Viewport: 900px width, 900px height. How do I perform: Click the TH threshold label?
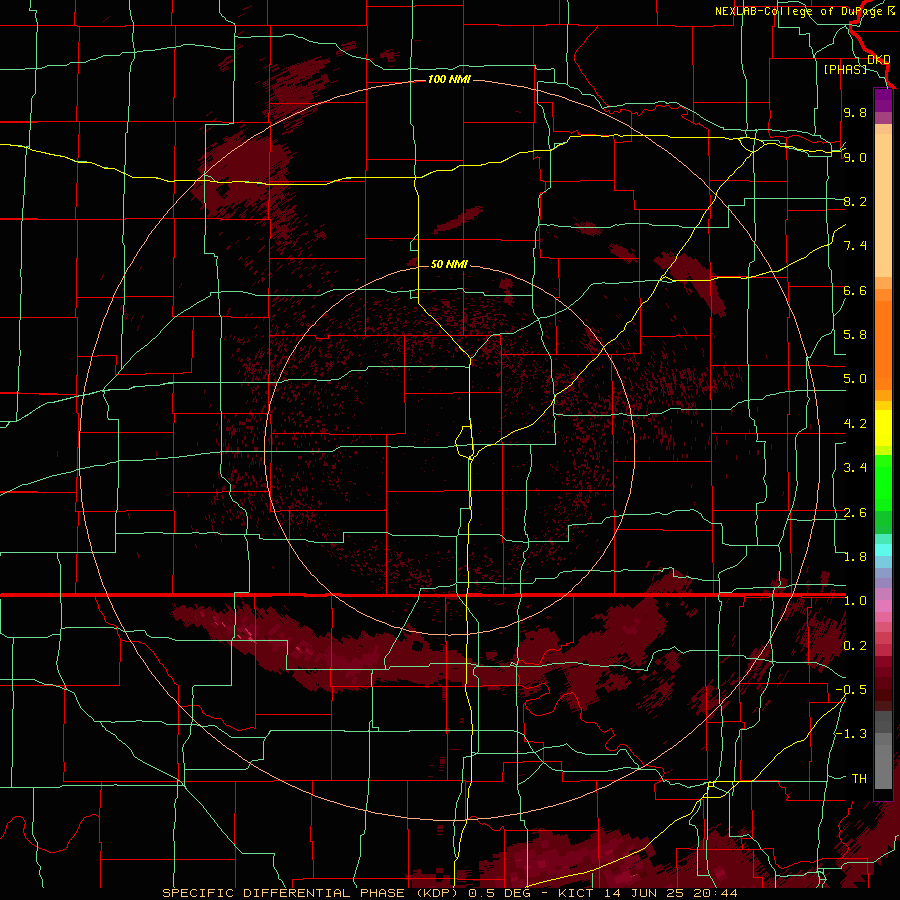859,779
